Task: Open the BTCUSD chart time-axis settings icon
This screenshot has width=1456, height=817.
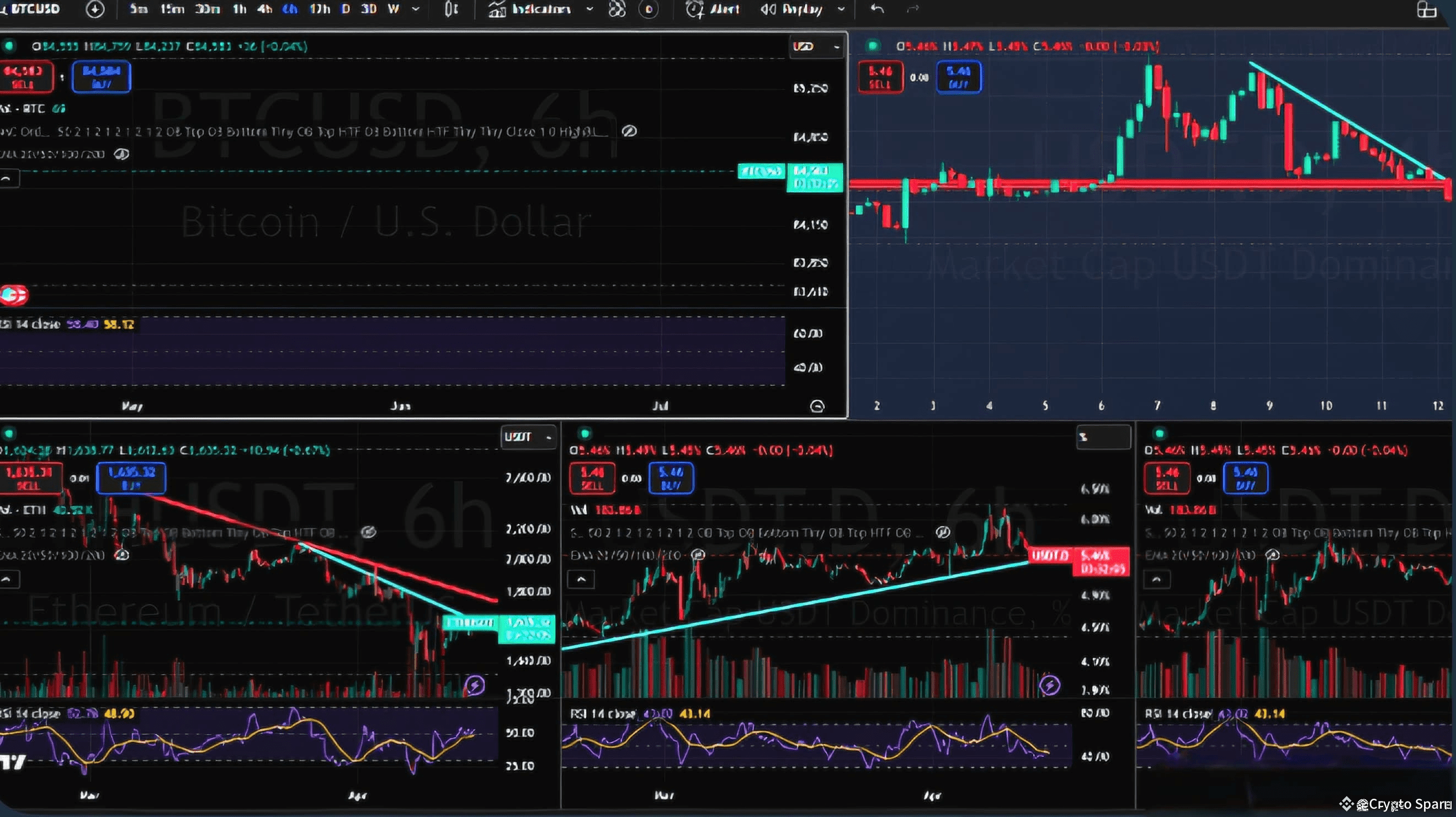Action: (817, 406)
